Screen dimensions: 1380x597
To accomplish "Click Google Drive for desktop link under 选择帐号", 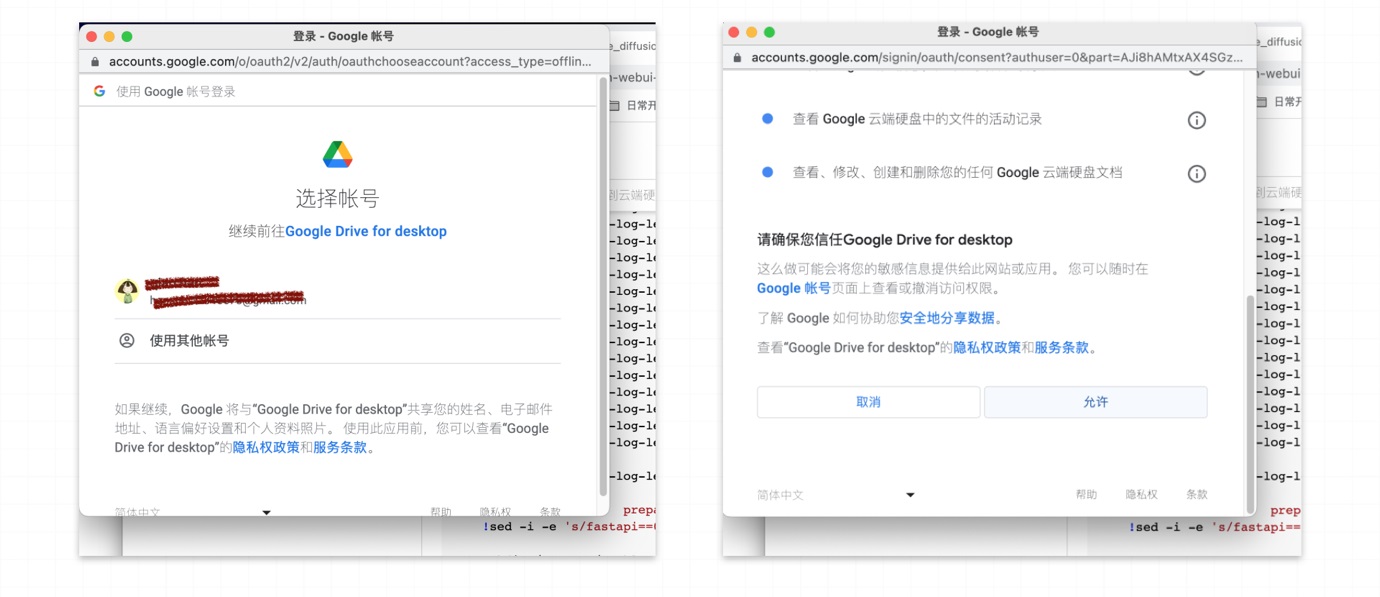I will (x=366, y=231).
